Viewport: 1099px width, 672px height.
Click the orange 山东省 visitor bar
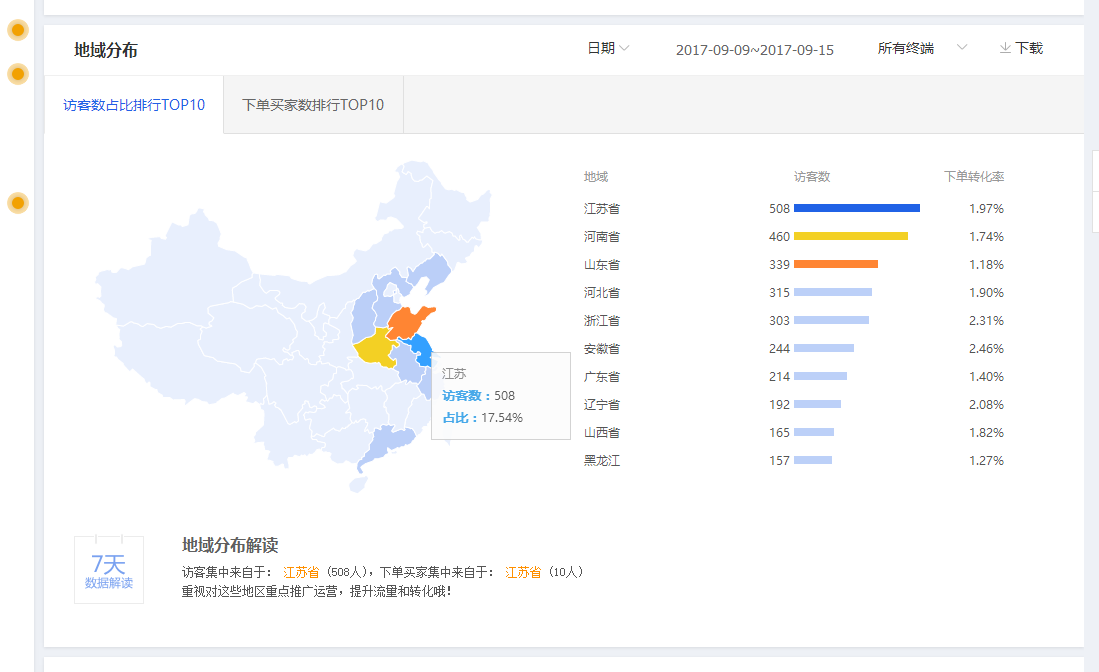pos(835,264)
